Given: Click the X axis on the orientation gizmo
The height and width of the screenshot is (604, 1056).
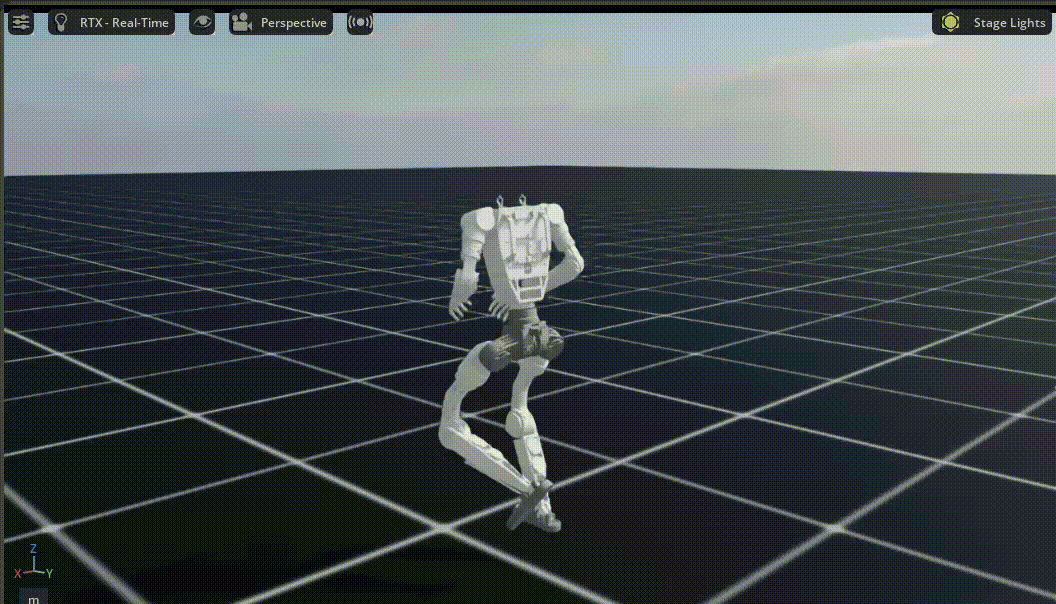Looking at the screenshot, I should point(16,575).
